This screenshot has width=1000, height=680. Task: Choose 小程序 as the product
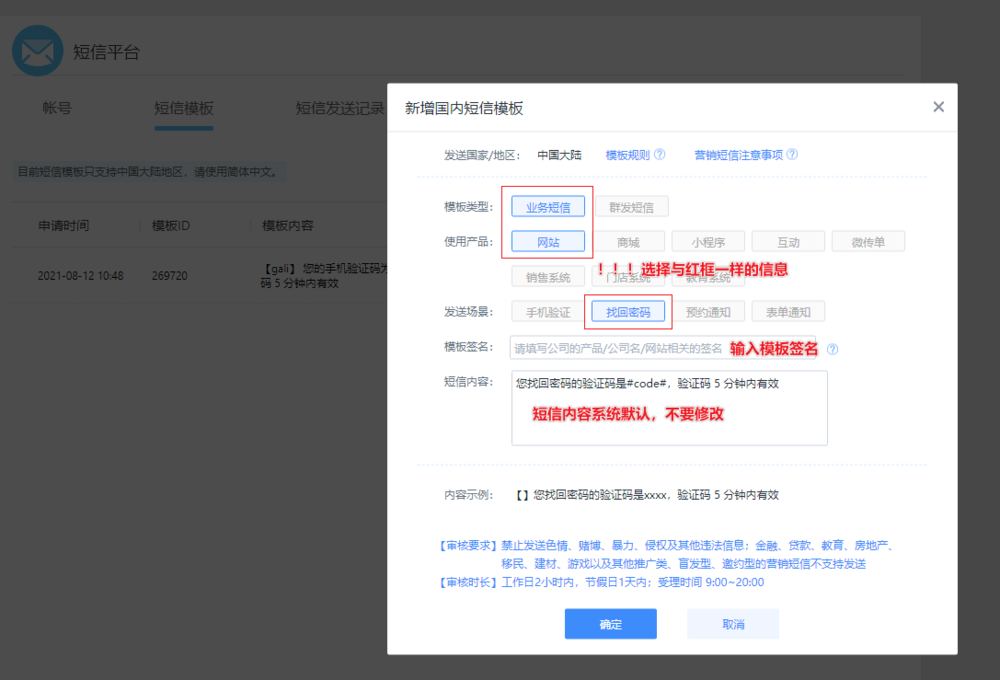[708, 242]
